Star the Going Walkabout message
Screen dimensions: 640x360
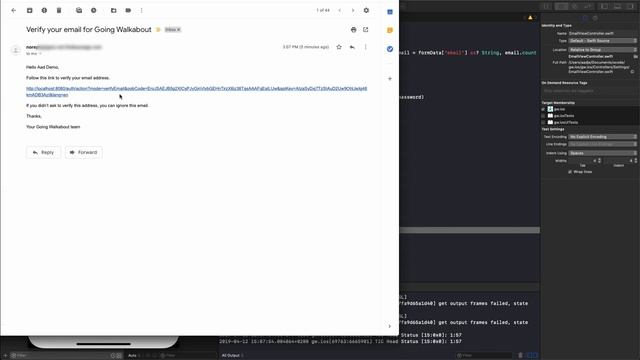pos(339,47)
